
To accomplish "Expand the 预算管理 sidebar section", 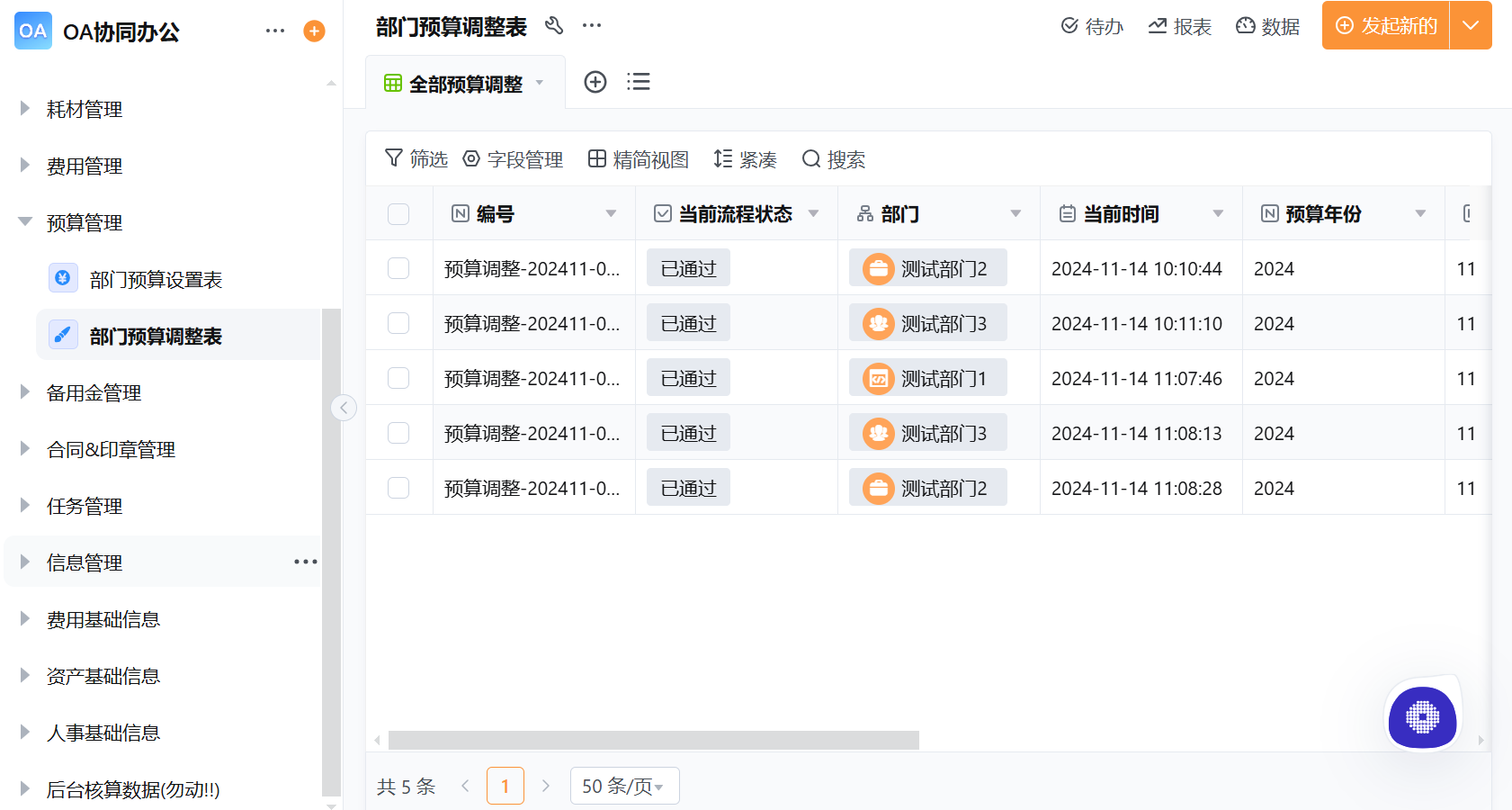I will (85, 222).
